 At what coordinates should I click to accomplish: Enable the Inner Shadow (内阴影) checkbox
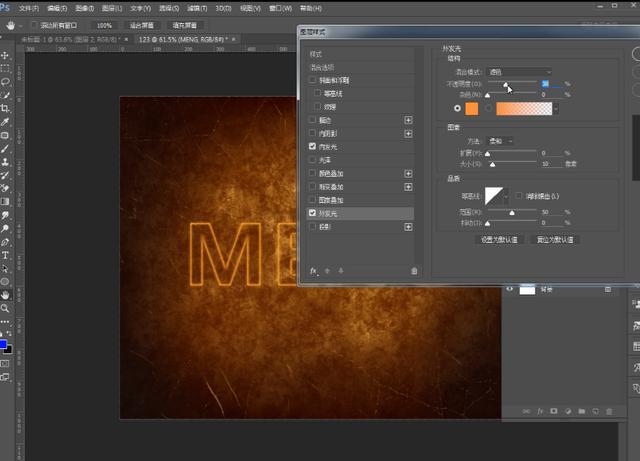[x=313, y=133]
